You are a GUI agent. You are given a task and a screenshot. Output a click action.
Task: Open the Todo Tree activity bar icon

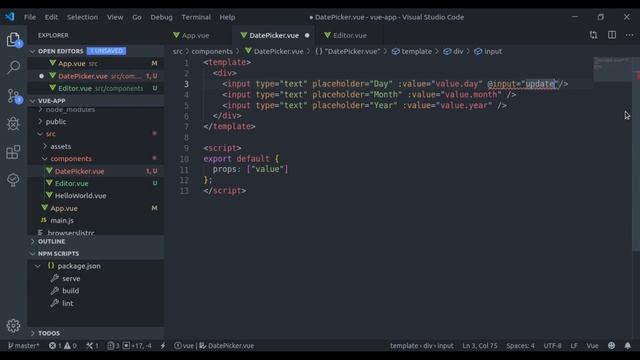click(13, 180)
